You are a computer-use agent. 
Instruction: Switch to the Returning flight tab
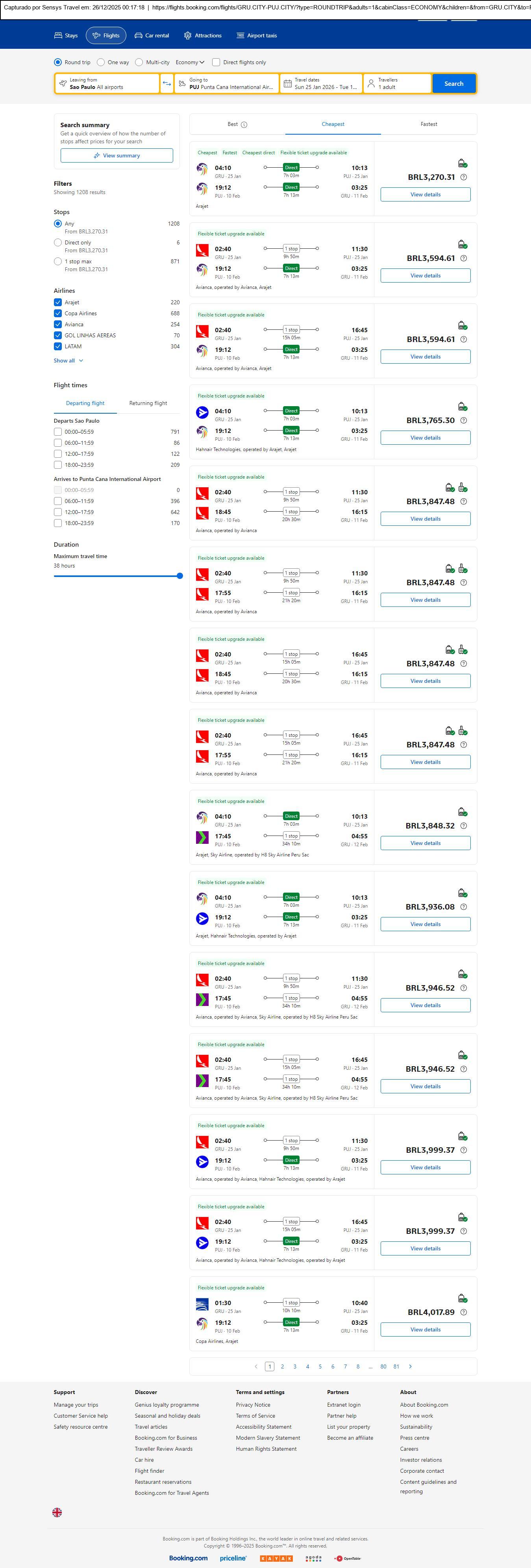click(x=148, y=403)
